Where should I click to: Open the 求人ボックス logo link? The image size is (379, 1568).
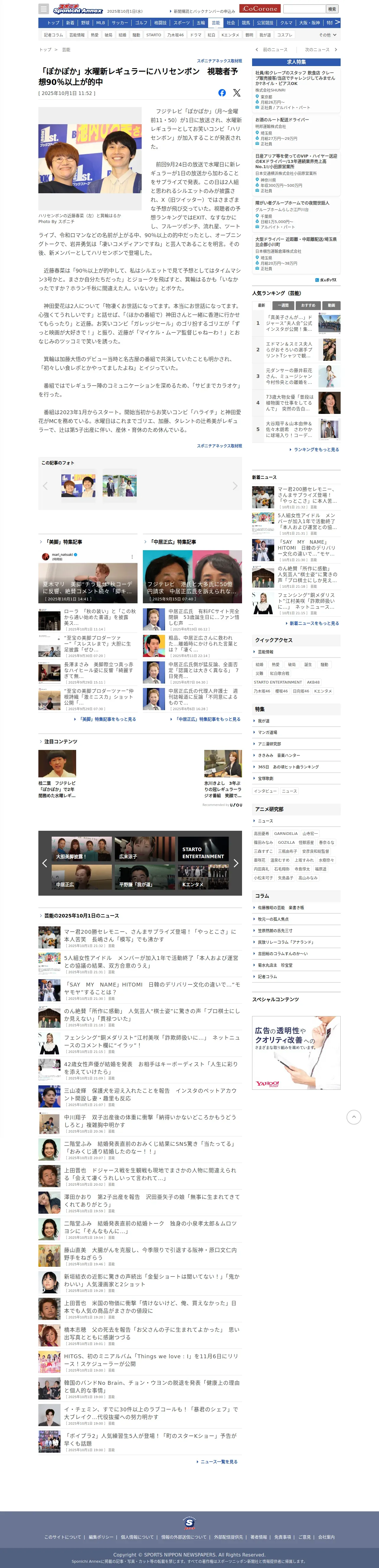coord(326,279)
